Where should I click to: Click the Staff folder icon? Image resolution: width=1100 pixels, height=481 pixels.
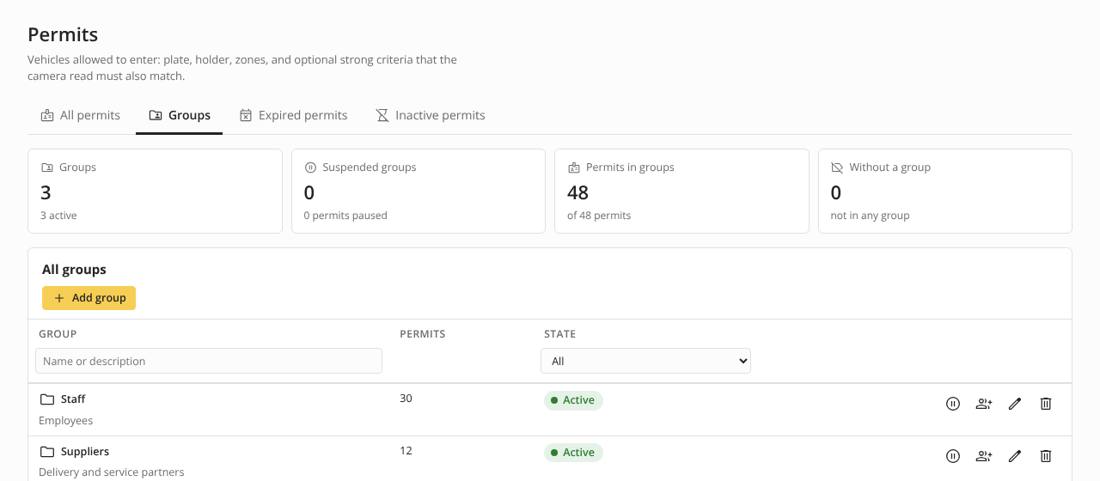(x=47, y=400)
